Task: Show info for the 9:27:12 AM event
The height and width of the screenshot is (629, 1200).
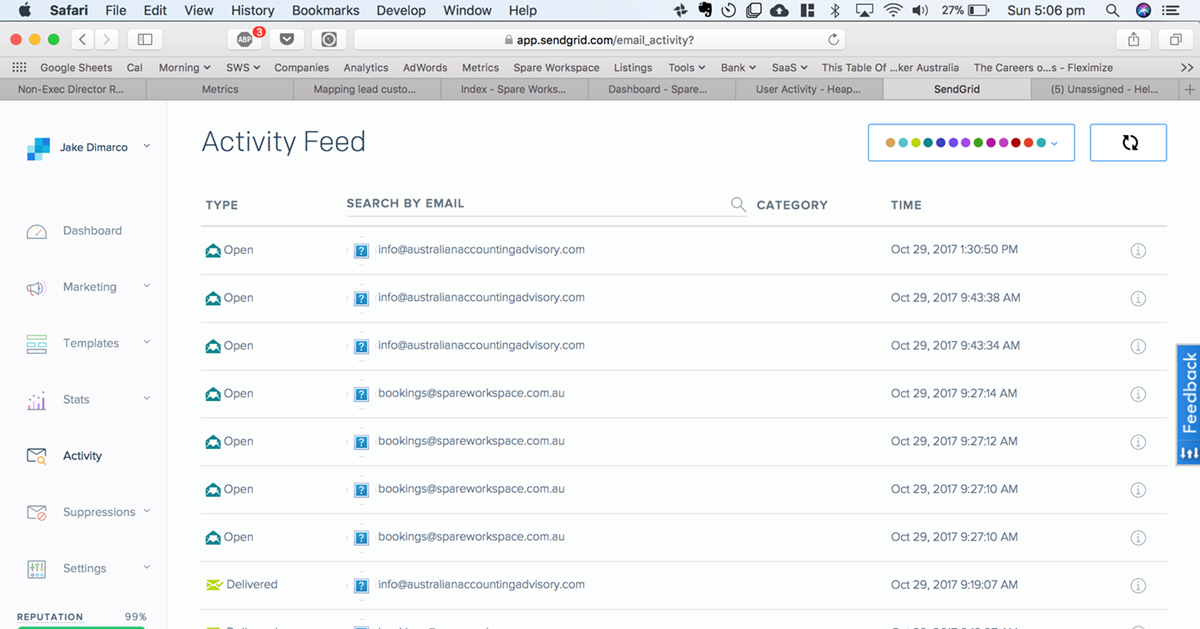Action: point(1137,442)
